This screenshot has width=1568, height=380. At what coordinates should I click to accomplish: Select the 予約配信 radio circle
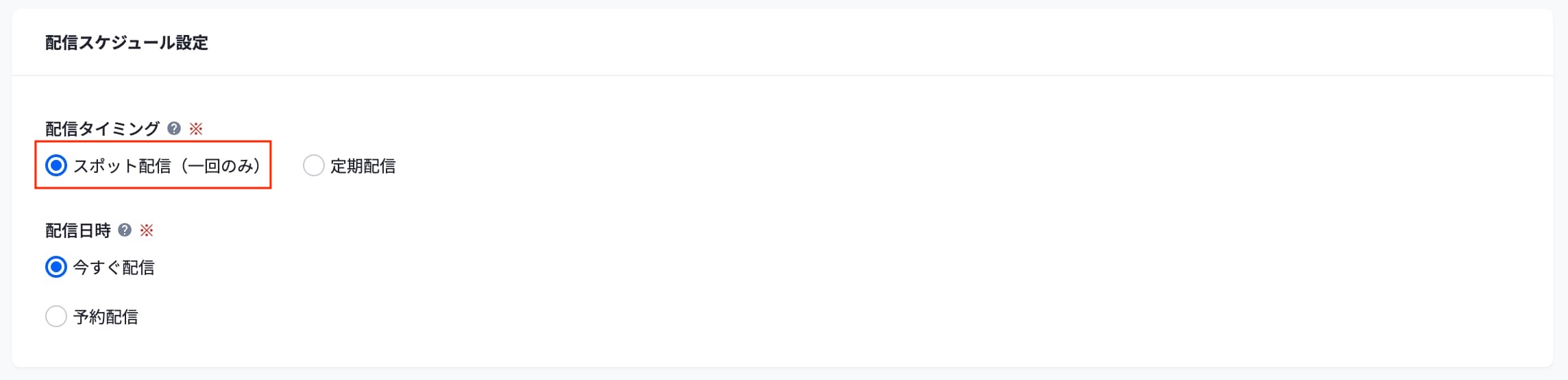click(56, 316)
